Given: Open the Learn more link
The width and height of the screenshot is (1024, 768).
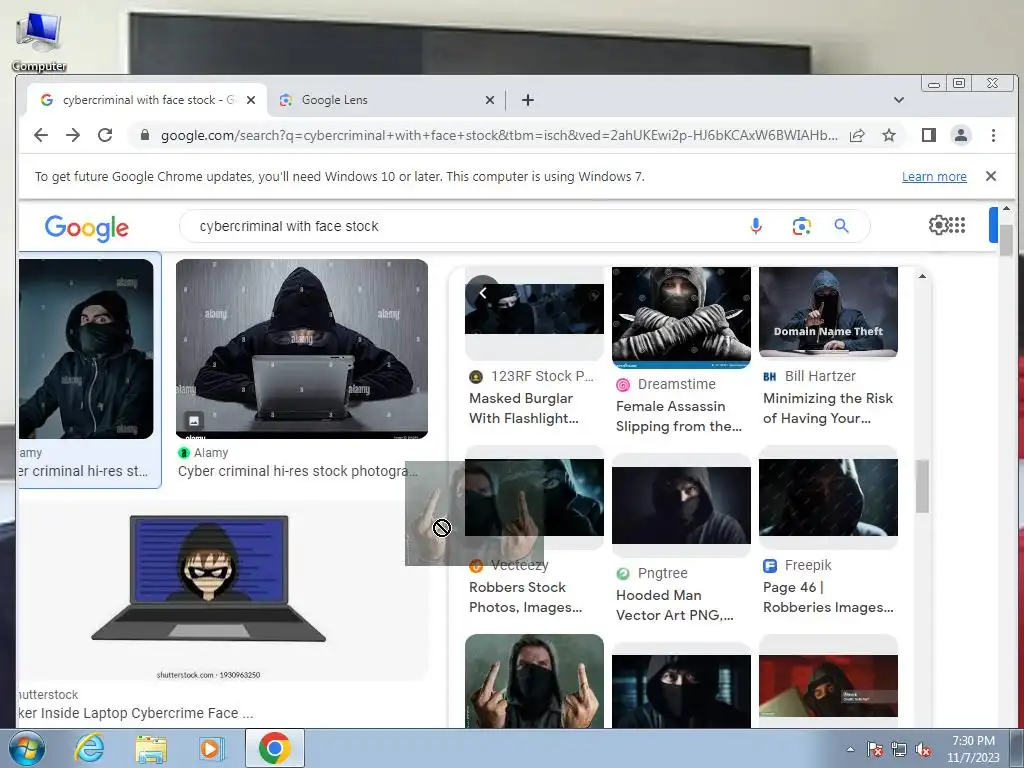Looking at the screenshot, I should tap(934, 176).
